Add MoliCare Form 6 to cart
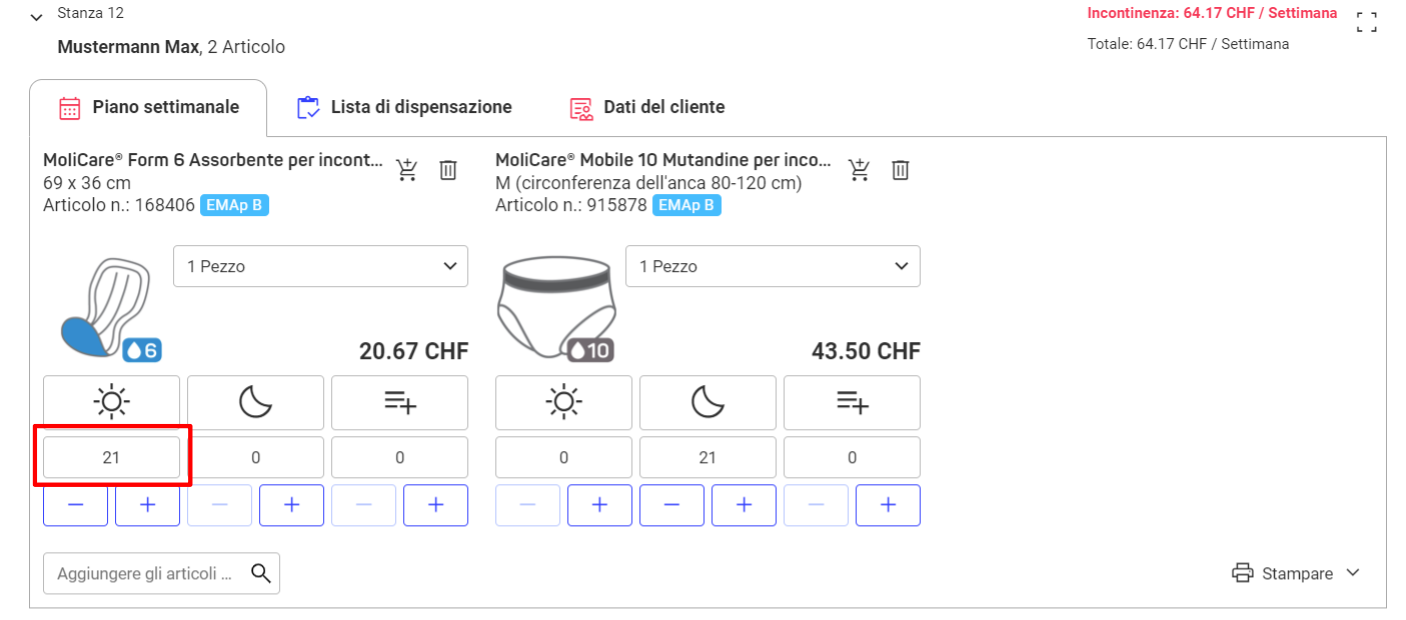This screenshot has width=1406, height=620. pos(407,170)
